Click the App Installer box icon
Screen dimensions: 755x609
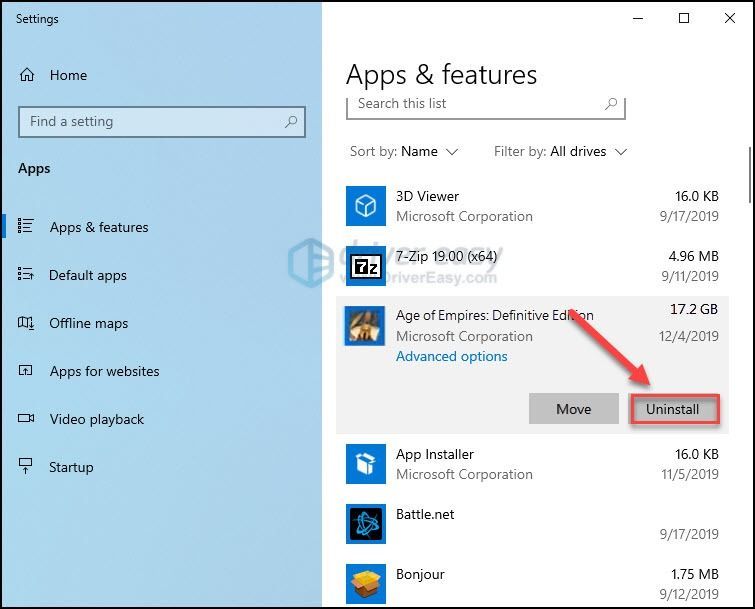pos(366,464)
